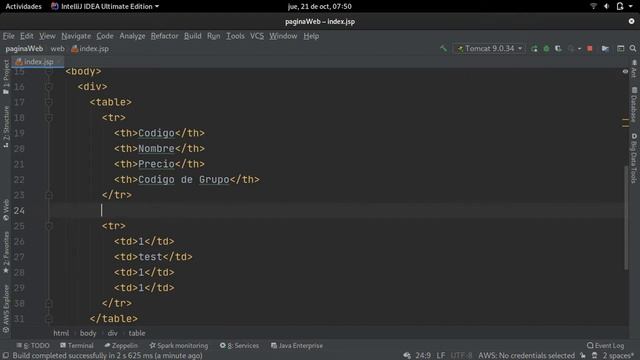
Task: Toggle the AWS Explorer tool window
Action: pos(6,309)
